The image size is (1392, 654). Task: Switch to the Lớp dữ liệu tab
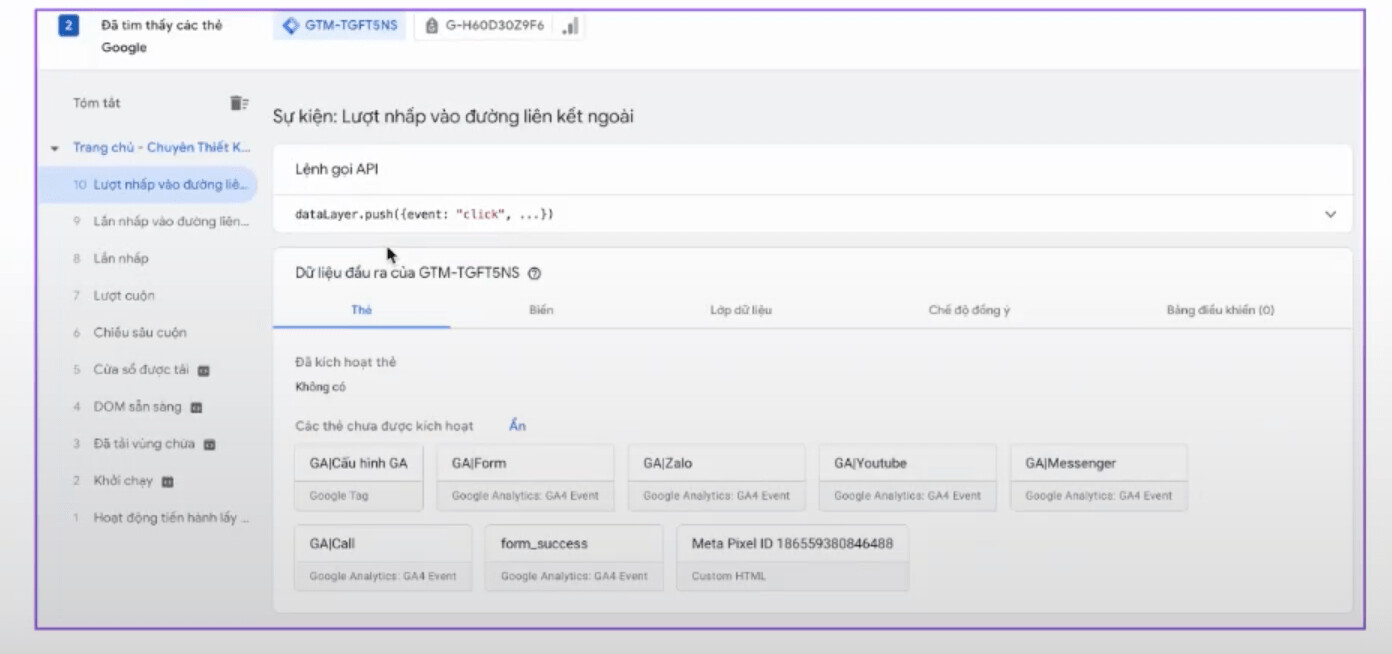741,310
